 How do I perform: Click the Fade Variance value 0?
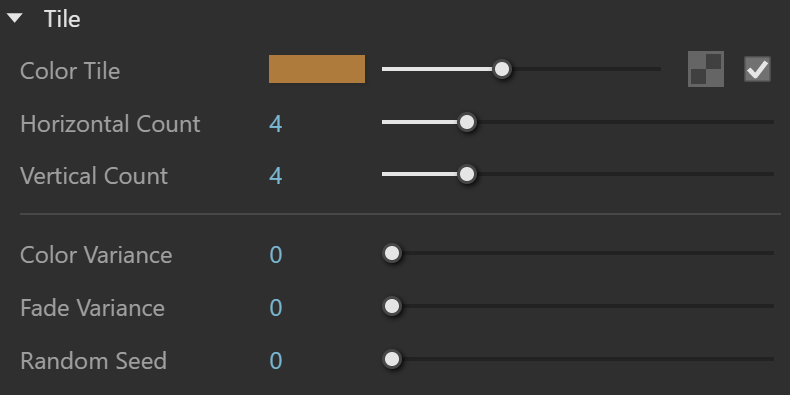pos(276,308)
